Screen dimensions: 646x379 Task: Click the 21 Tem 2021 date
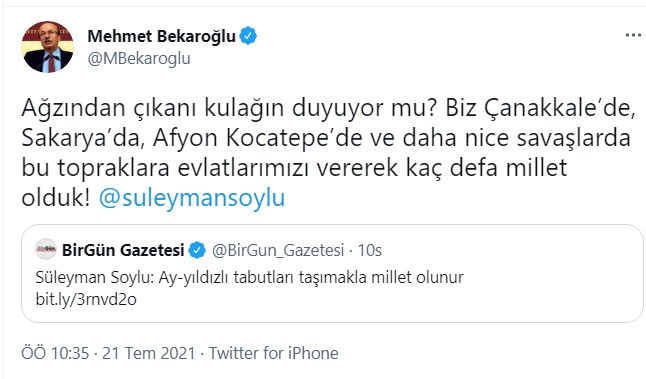pyautogui.click(x=149, y=353)
